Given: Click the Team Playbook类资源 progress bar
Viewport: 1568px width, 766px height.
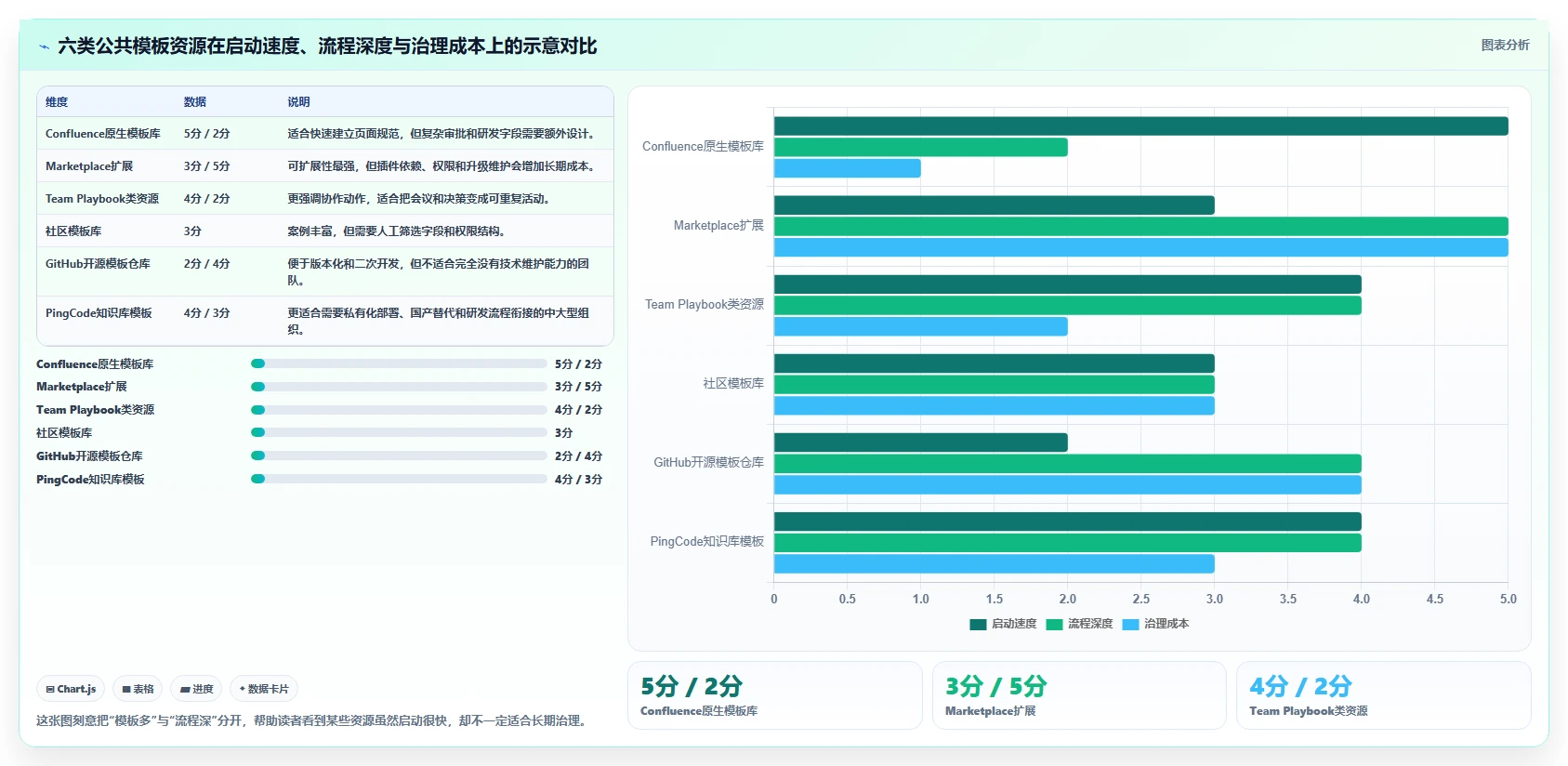Looking at the screenshot, I should point(399,410).
